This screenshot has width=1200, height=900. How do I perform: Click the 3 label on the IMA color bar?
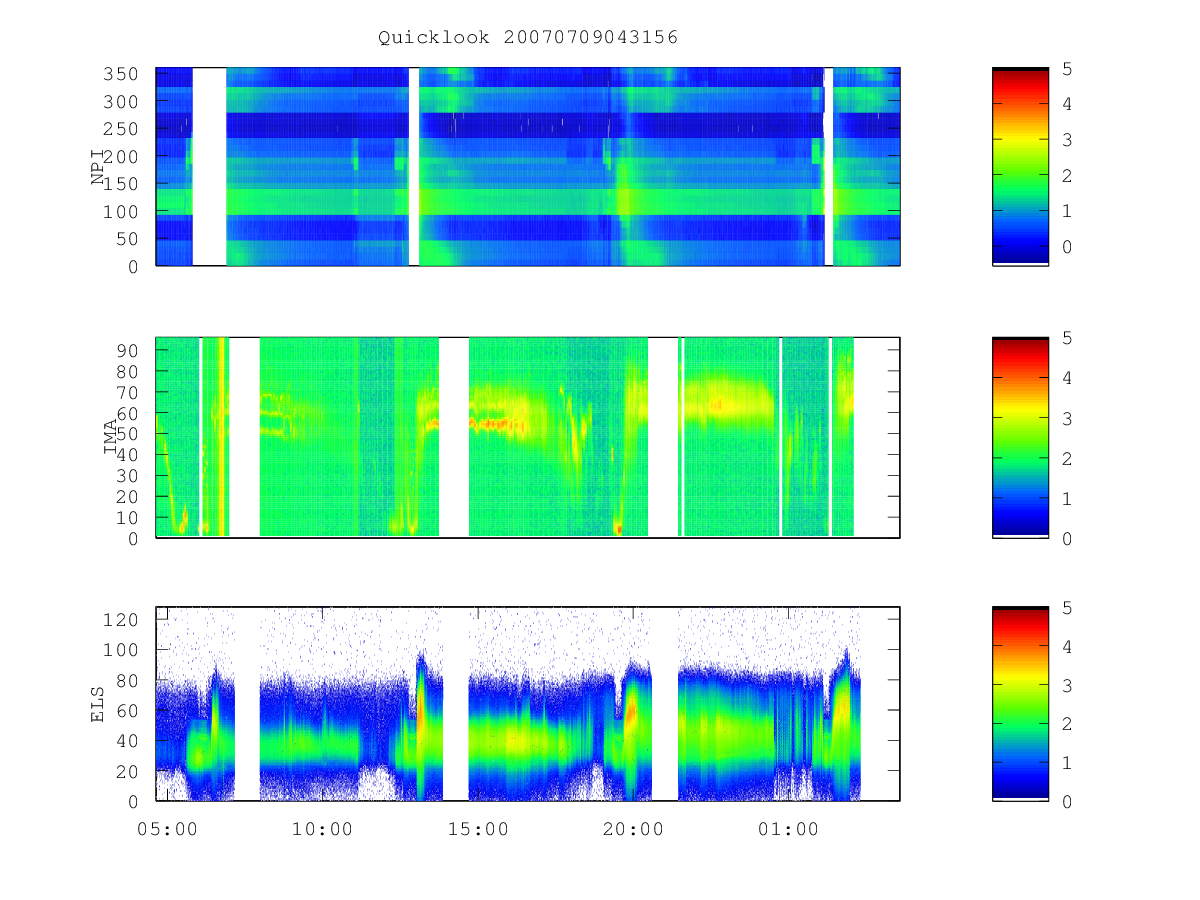tap(1068, 418)
